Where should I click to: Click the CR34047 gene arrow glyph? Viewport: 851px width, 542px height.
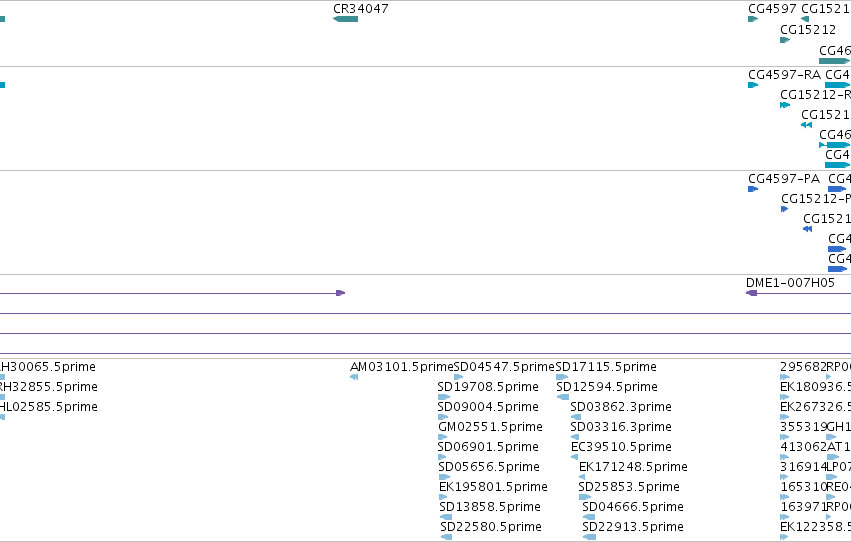click(x=345, y=19)
